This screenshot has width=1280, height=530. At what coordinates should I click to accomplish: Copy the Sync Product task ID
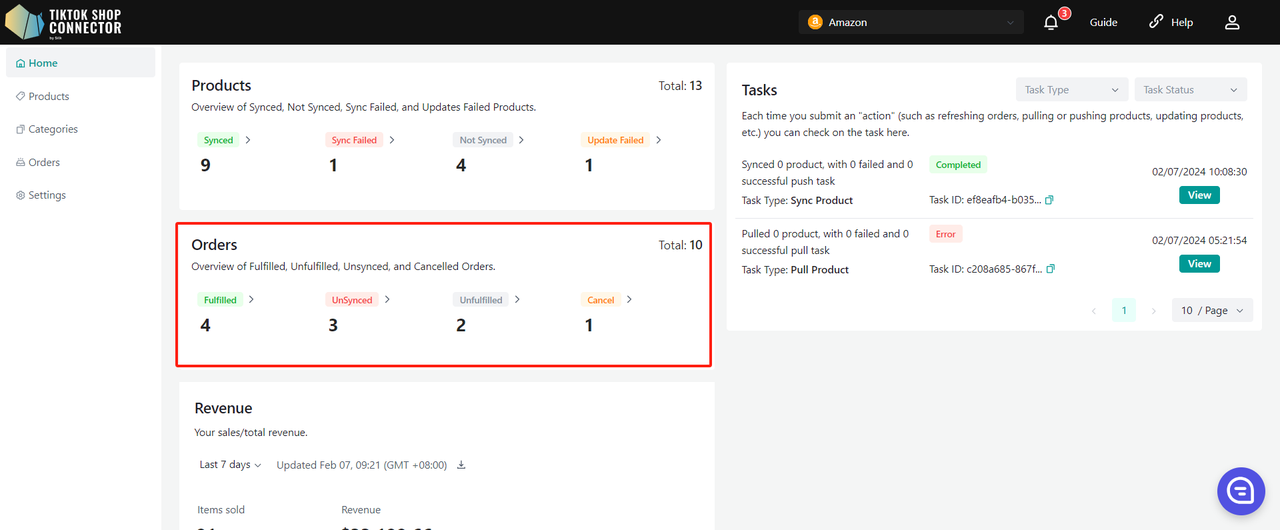1050,200
